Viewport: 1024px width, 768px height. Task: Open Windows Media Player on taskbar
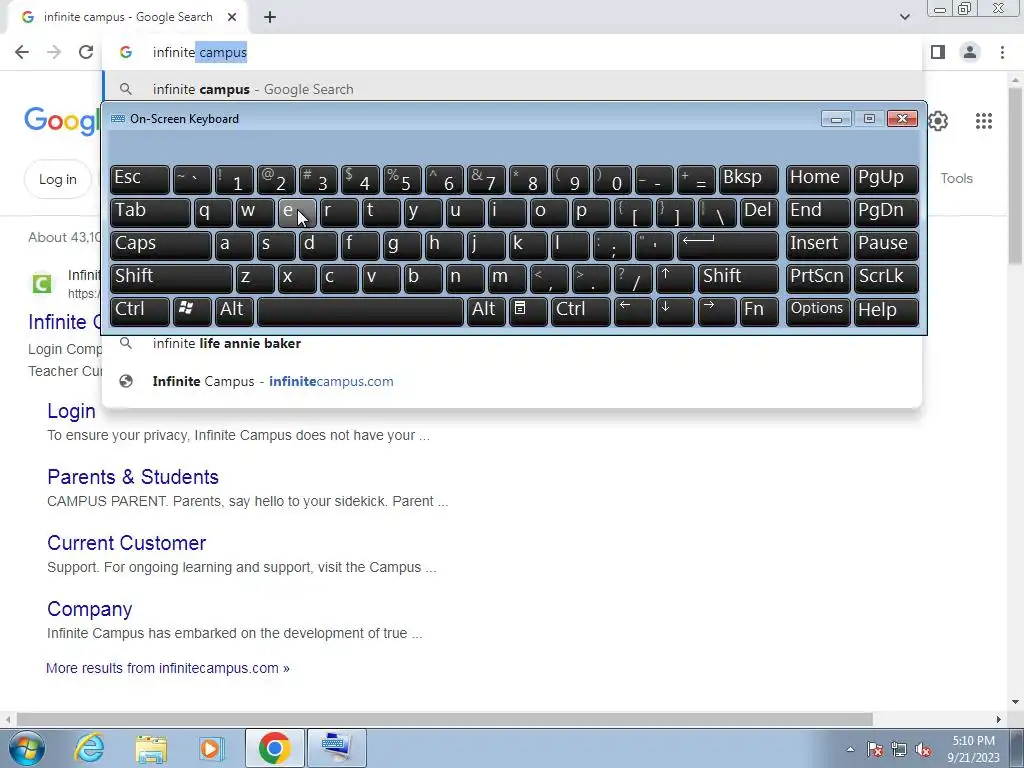coord(211,748)
